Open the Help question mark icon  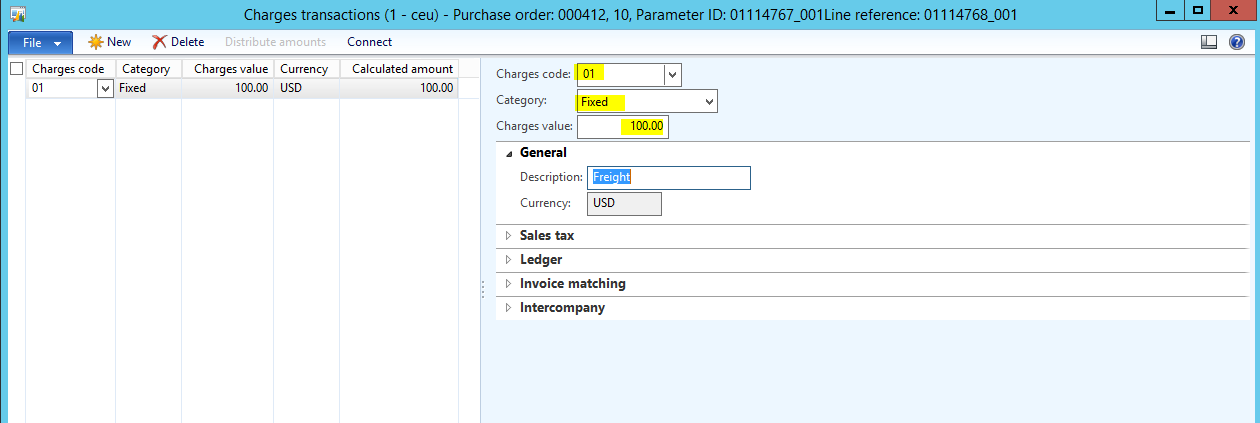pyautogui.click(x=1236, y=42)
